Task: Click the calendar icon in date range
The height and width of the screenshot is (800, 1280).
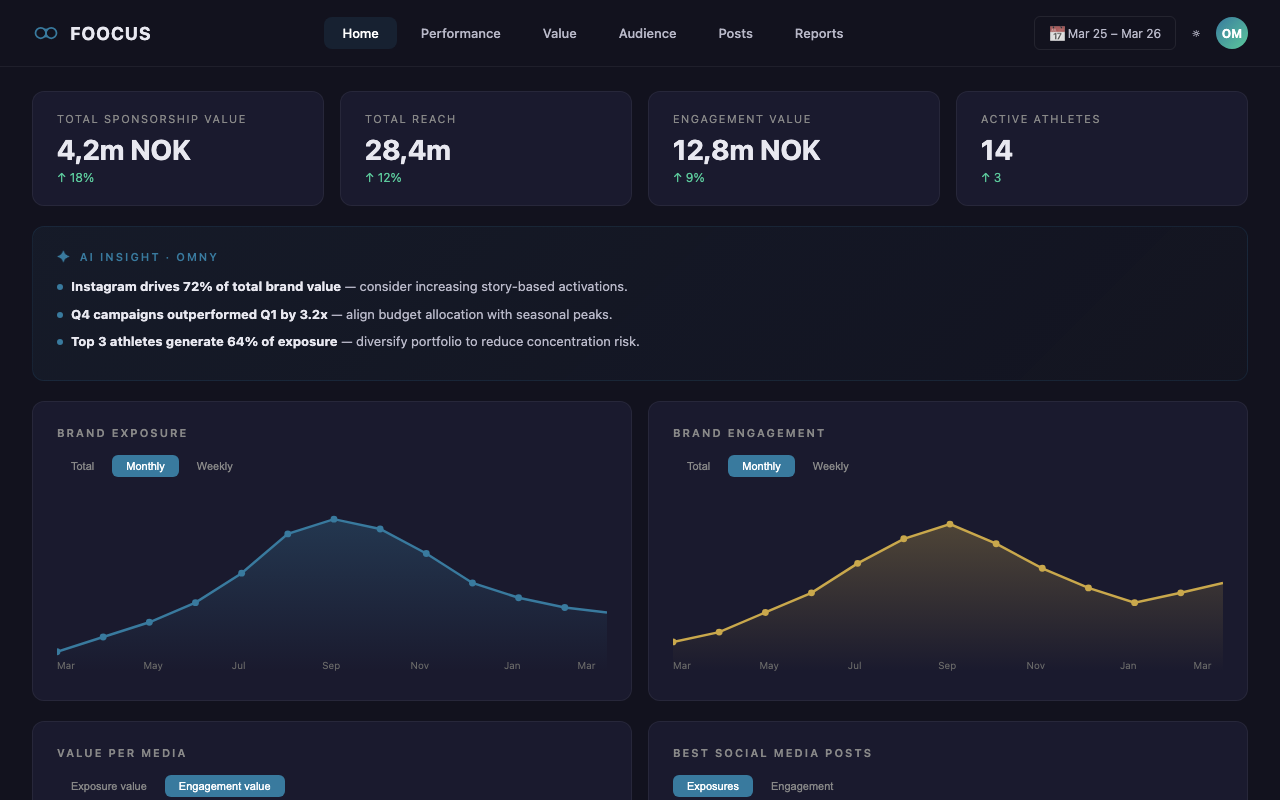Action: pyautogui.click(x=1056, y=33)
